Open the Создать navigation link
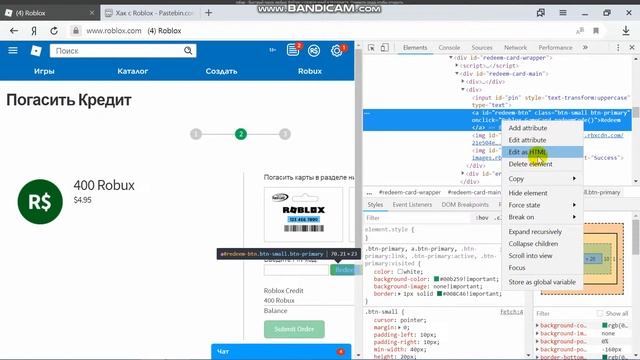640x360 pixels. (x=221, y=71)
